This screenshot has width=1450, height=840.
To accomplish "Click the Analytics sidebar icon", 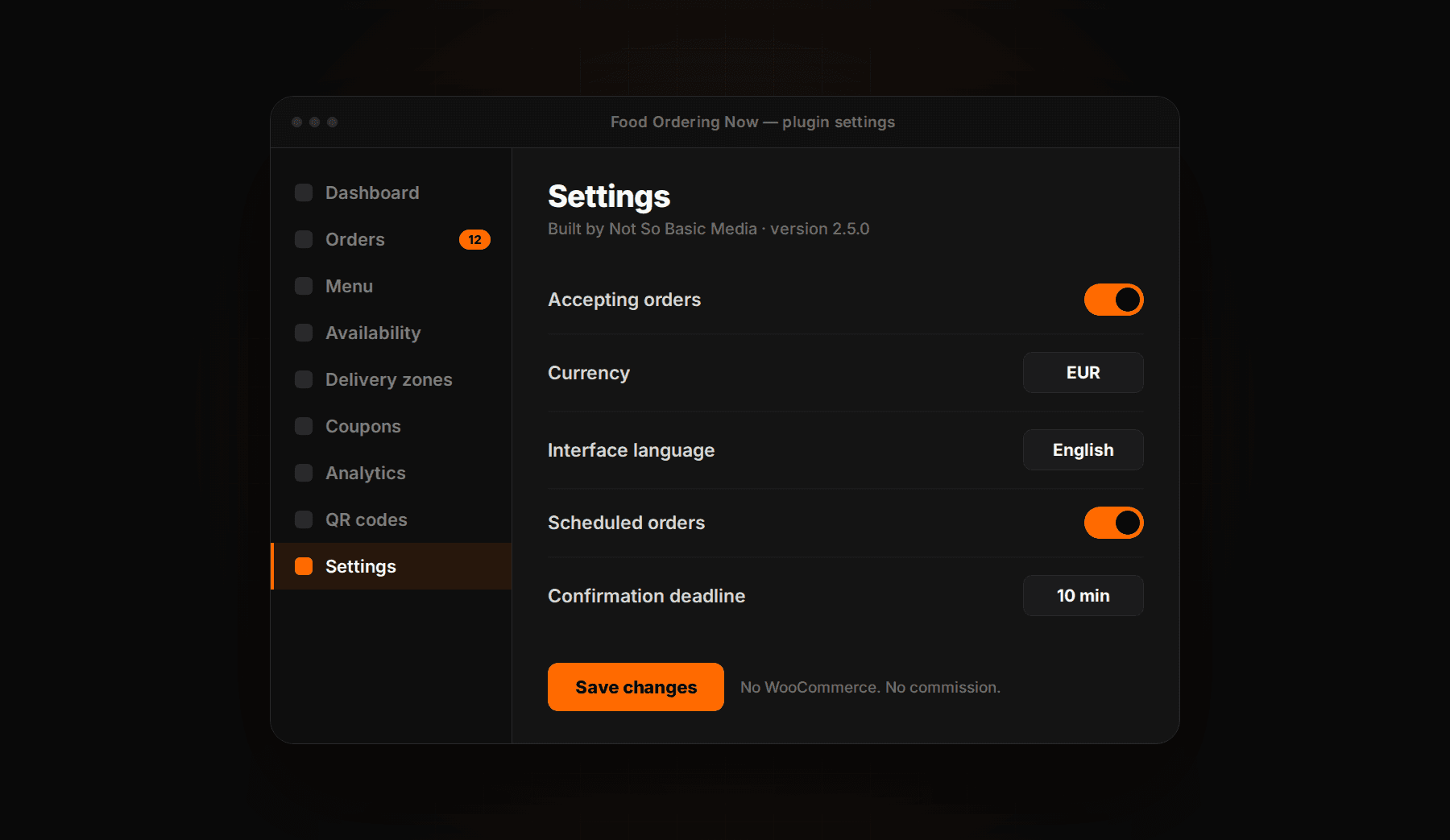I will point(304,473).
